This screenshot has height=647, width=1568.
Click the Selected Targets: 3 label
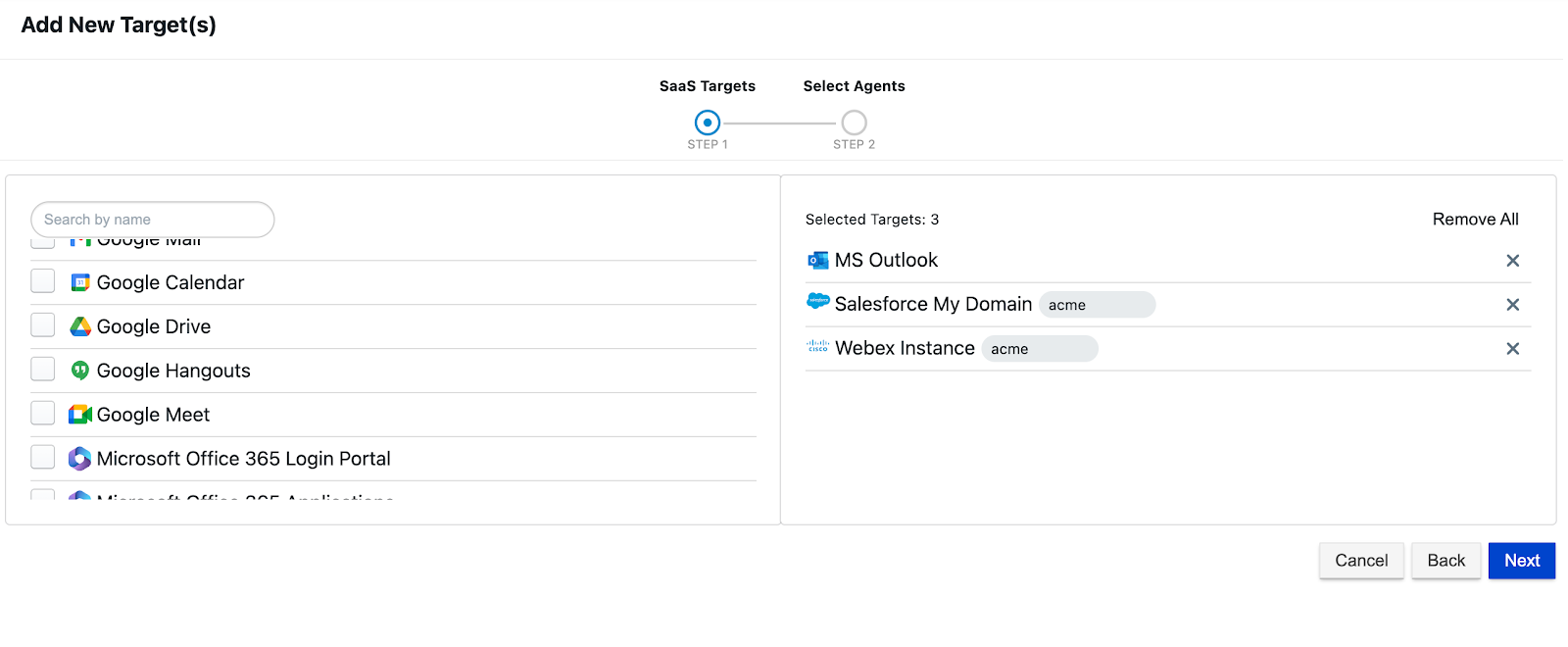872,220
